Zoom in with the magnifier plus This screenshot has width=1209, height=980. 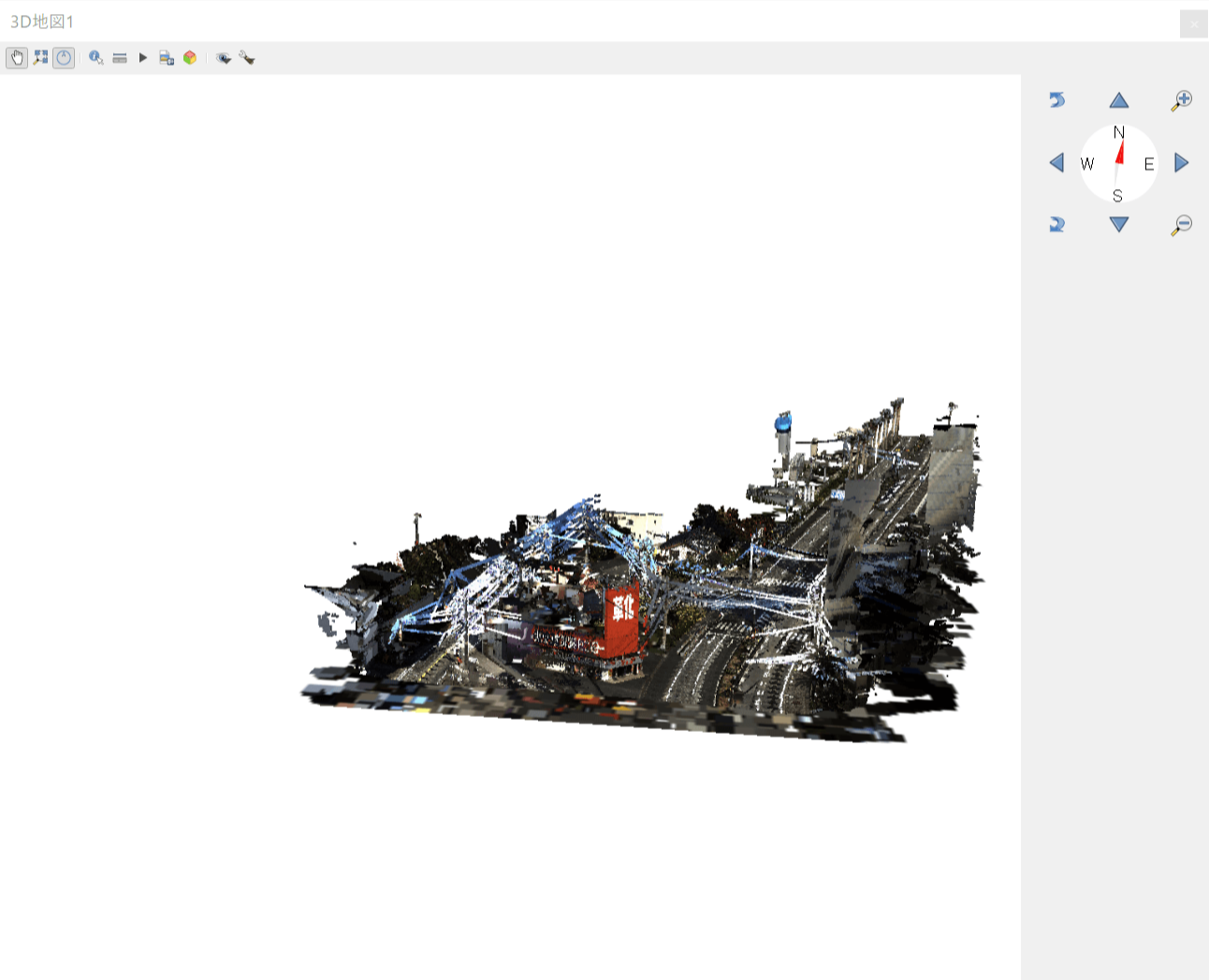1182,100
